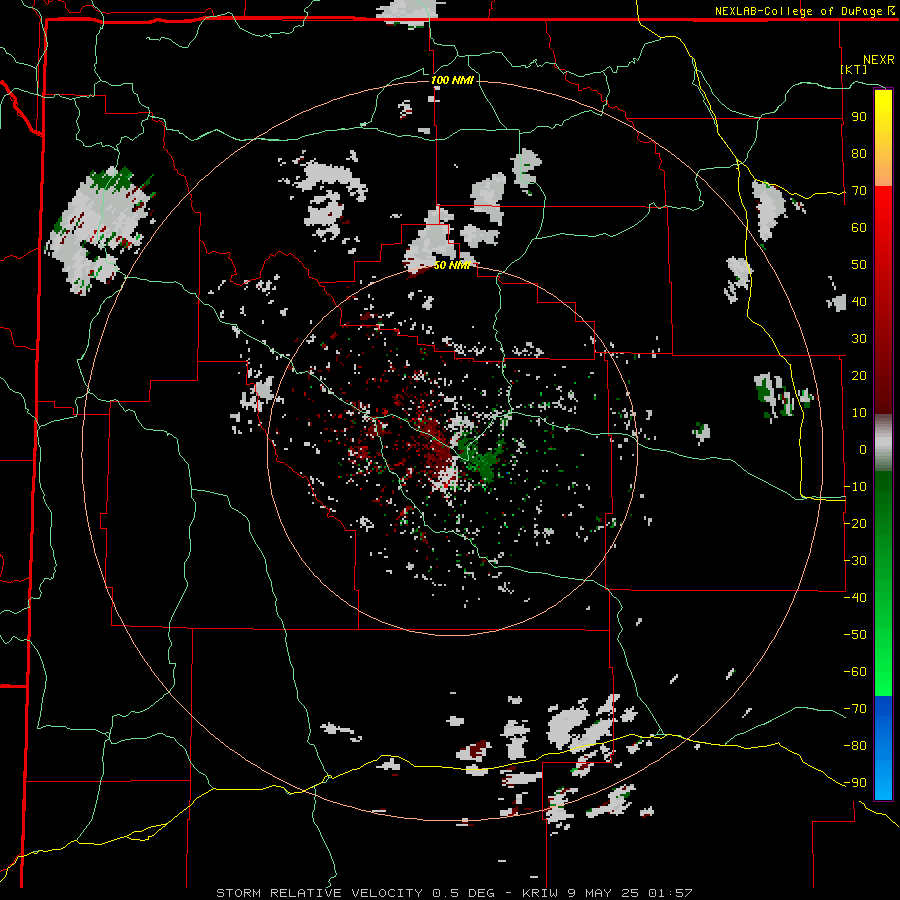Click the -80 value on velocity scale
This screenshot has height=900, width=900.
pos(855,746)
